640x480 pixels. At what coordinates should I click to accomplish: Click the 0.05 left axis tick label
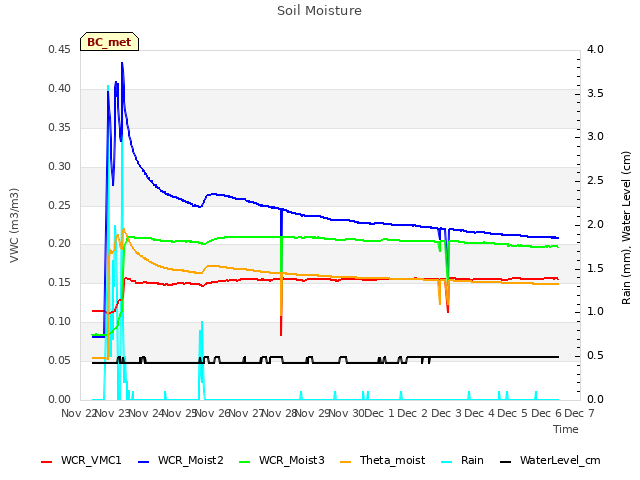pos(59,360)
